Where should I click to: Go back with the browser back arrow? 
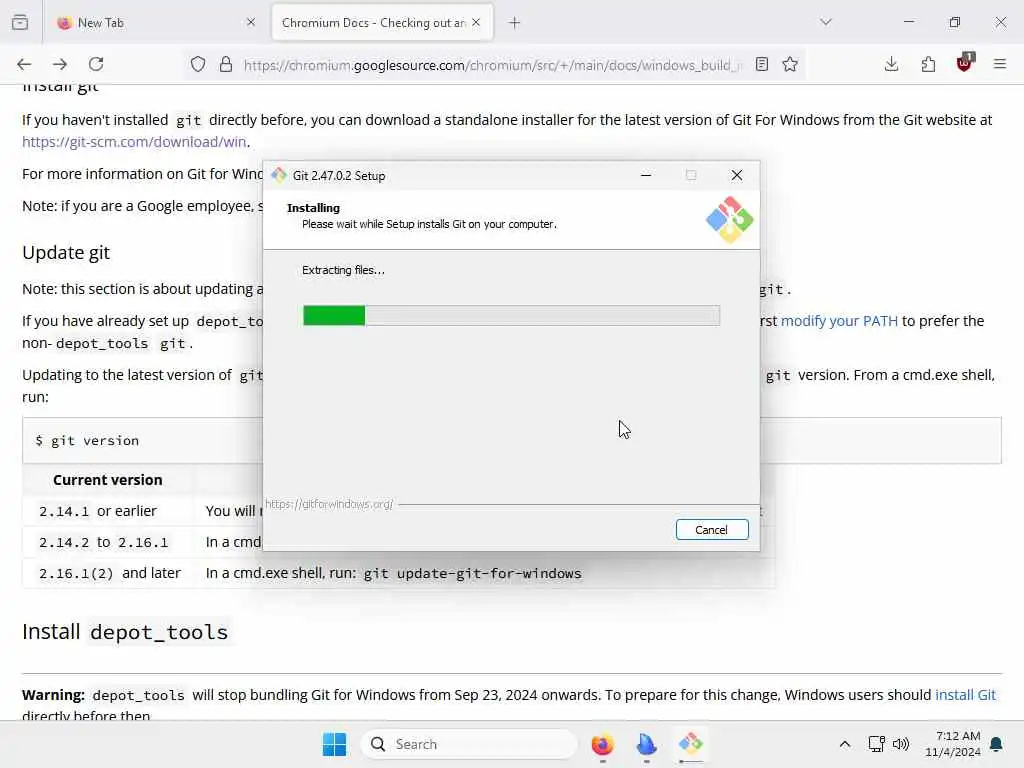pyautogui.click(x=24, y=64)
